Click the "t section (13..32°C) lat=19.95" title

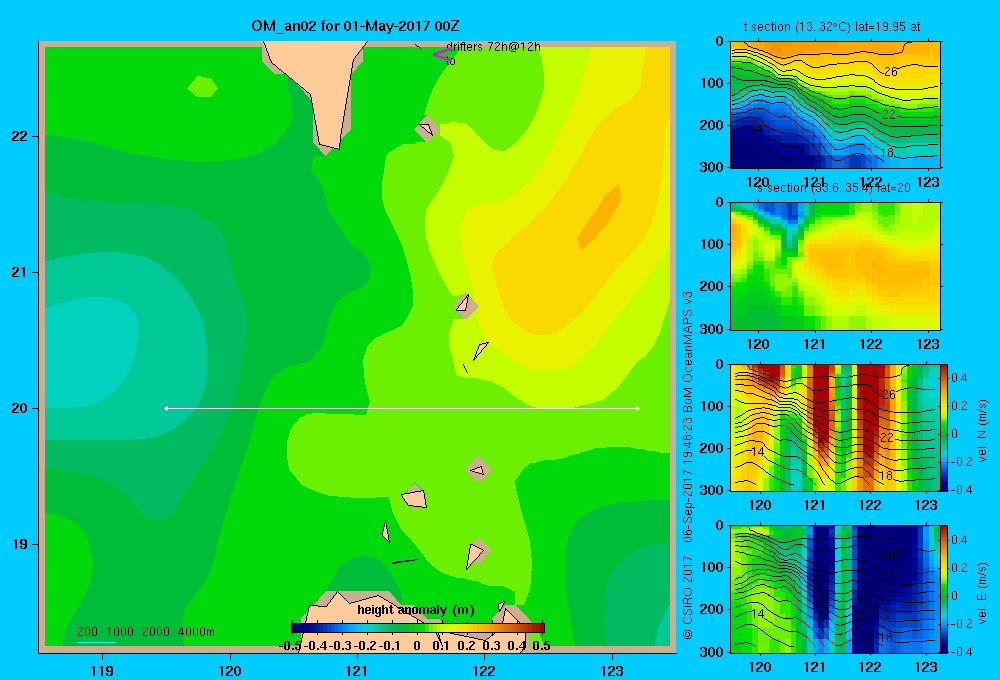[x=832, y=27]
